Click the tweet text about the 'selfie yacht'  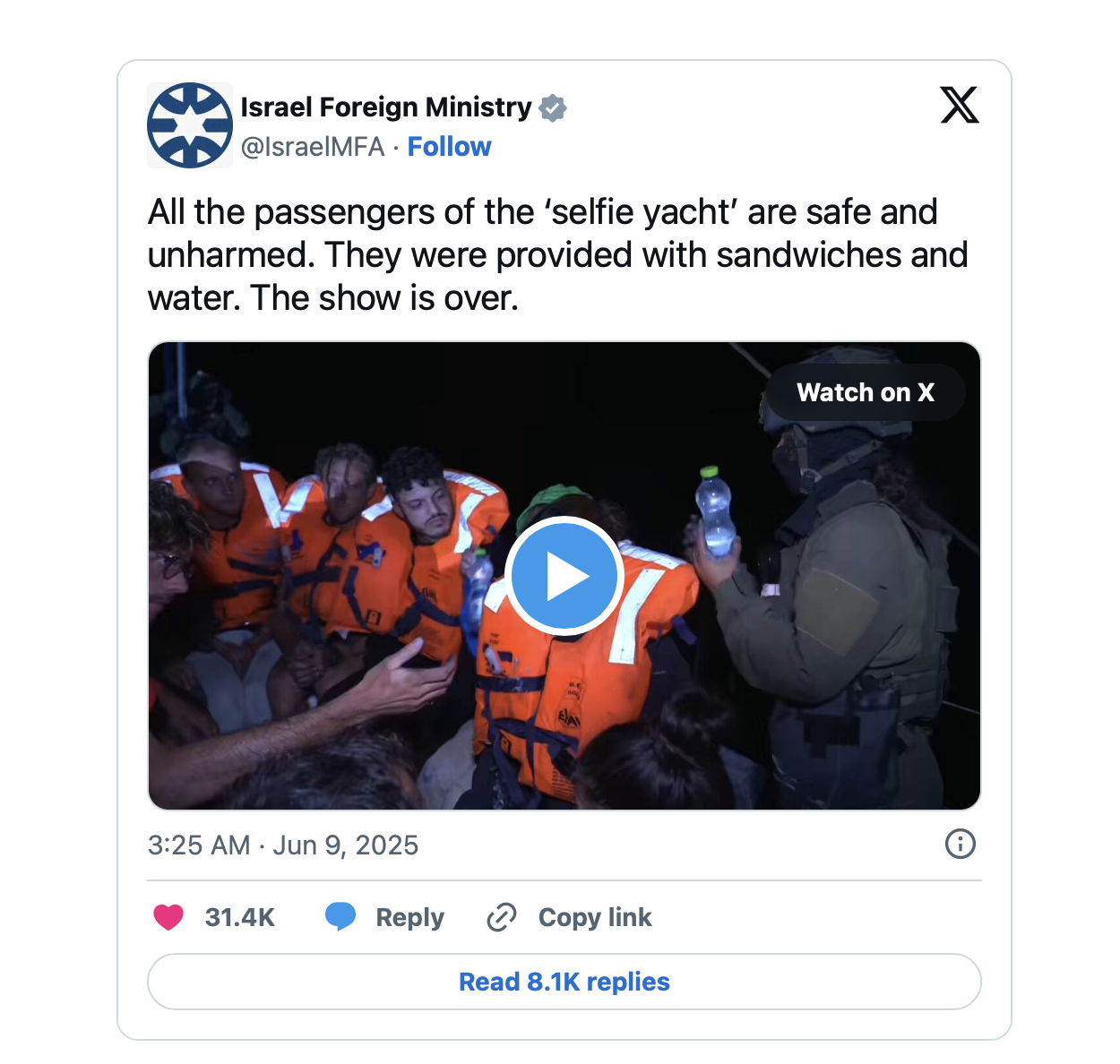558,255
